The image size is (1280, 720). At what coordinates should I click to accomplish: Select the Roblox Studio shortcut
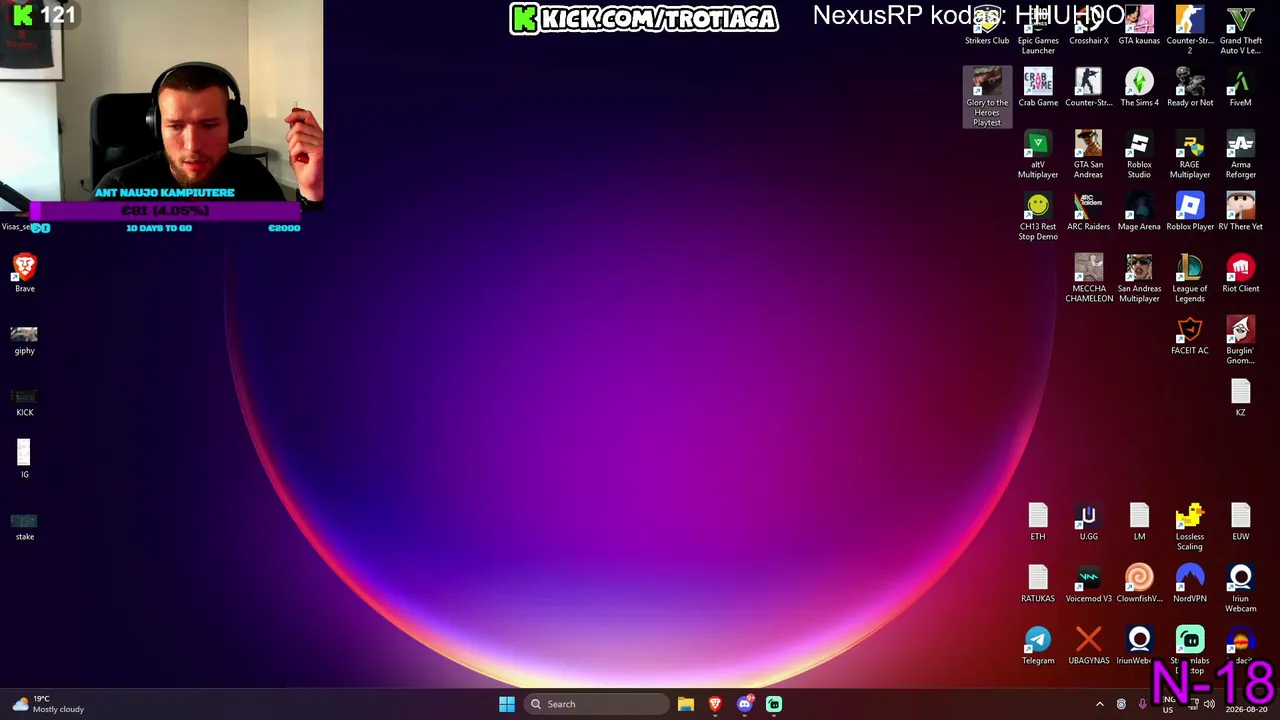1139,155
